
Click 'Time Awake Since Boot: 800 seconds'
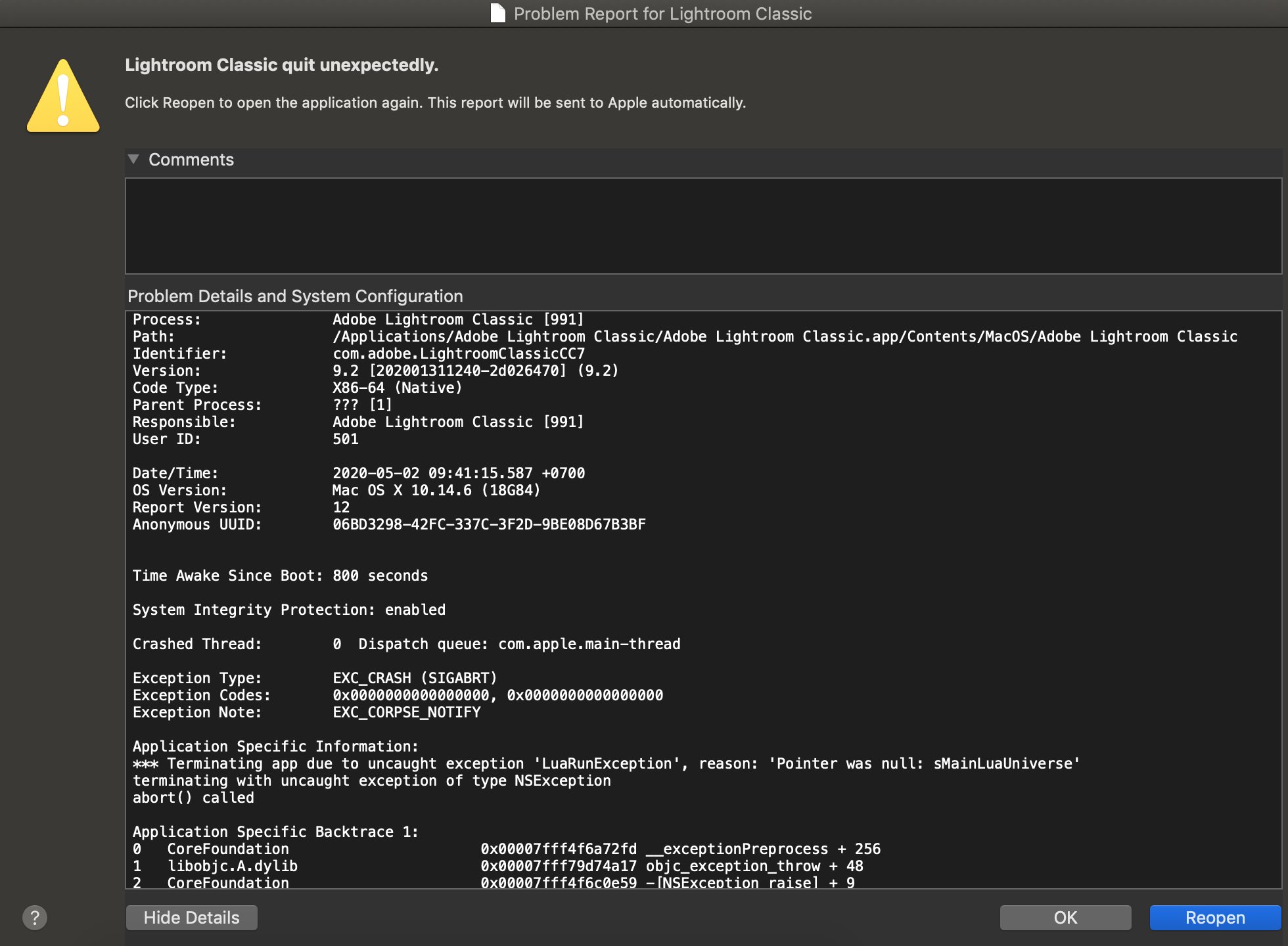pos(280,575)
